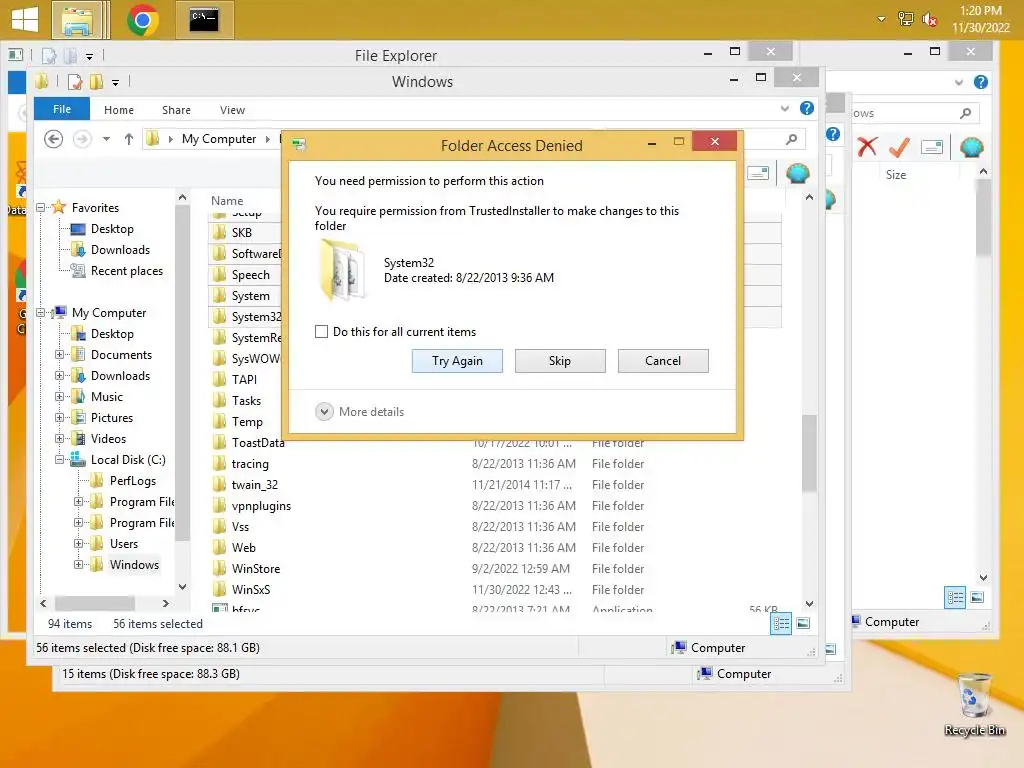
Task: Open File Explorer from the taskbar
Action: 78,20
